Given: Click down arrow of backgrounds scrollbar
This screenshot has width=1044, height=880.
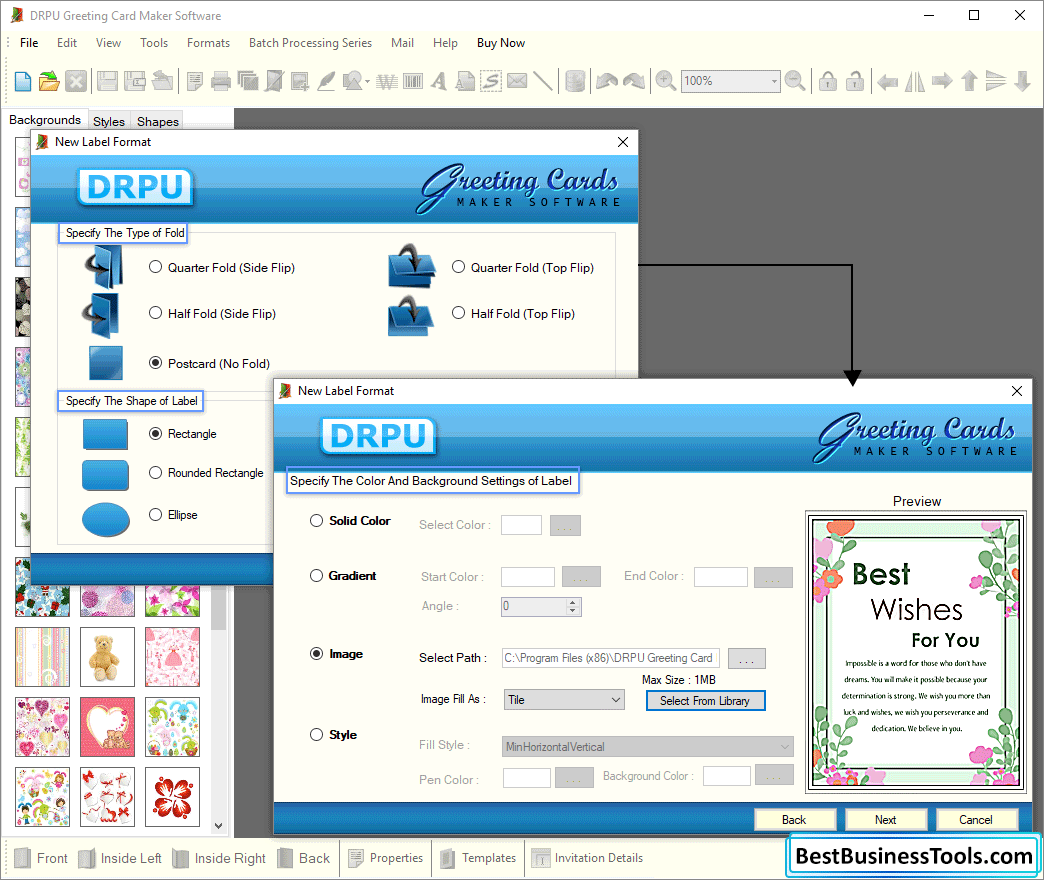Looking at the screenshot, I should click(x=218, y=826).
